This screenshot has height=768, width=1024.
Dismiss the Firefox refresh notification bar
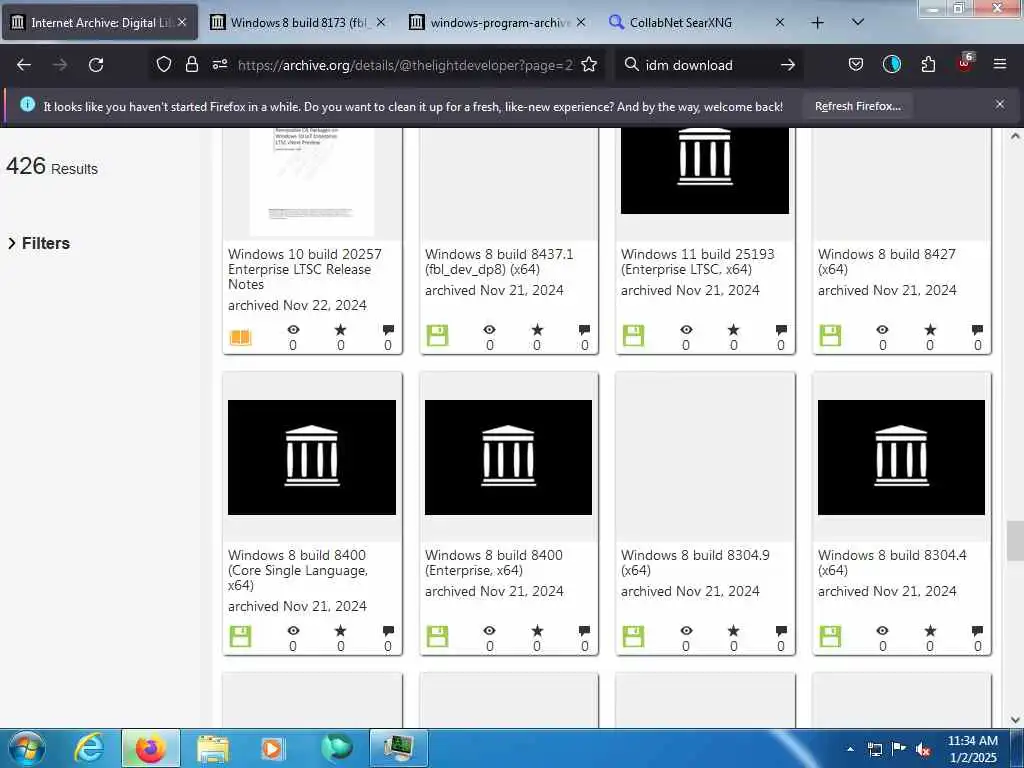coord(1000,104)
